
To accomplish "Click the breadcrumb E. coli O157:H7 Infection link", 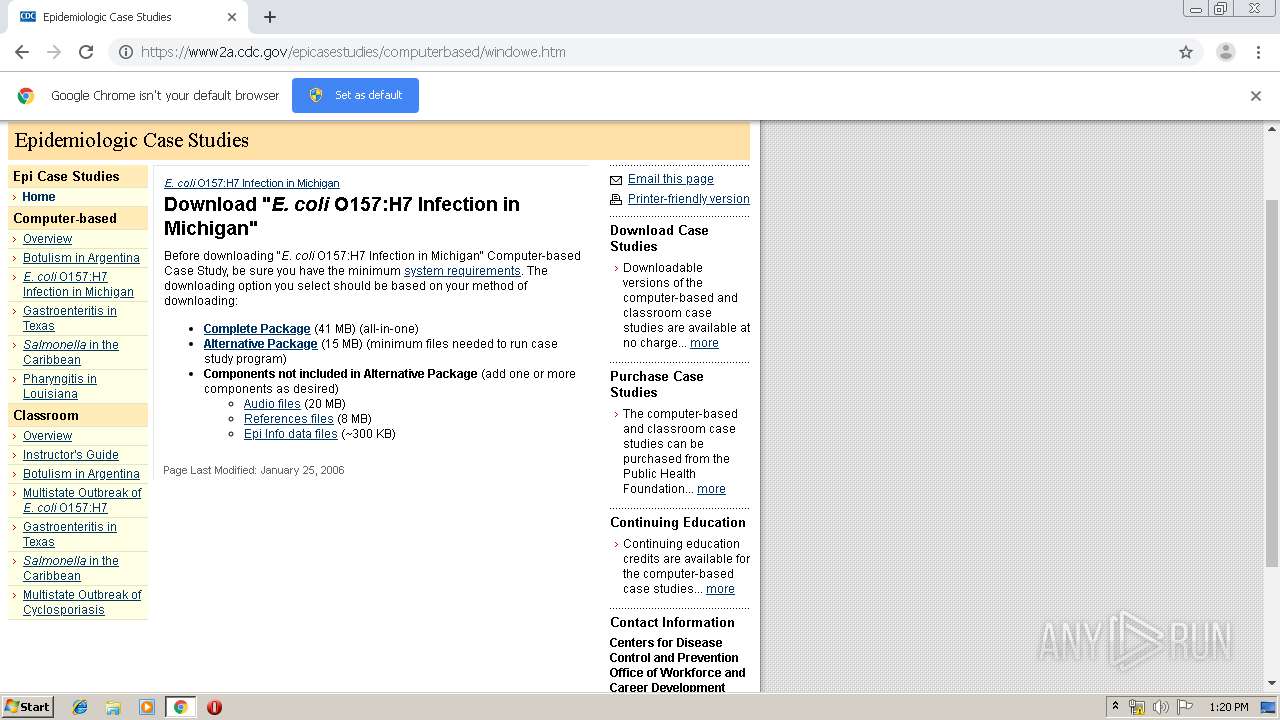I will coord(252,183).
